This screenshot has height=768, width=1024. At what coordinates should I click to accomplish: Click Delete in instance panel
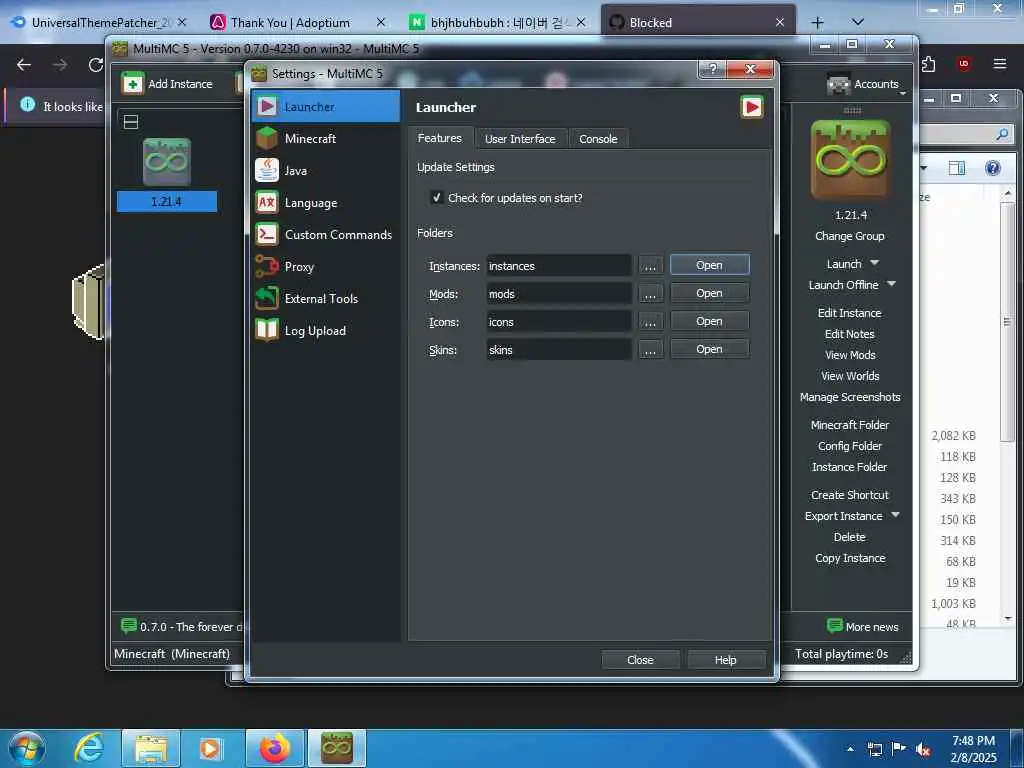point(850,536)
